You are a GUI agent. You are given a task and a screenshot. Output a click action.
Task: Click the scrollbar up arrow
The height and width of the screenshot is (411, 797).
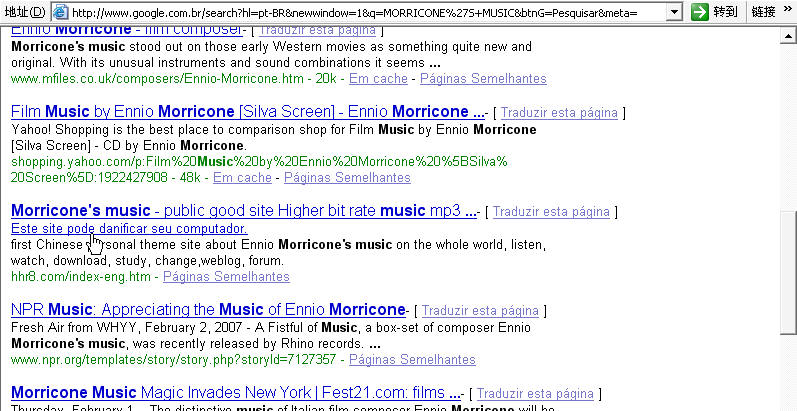coord(788,35)
